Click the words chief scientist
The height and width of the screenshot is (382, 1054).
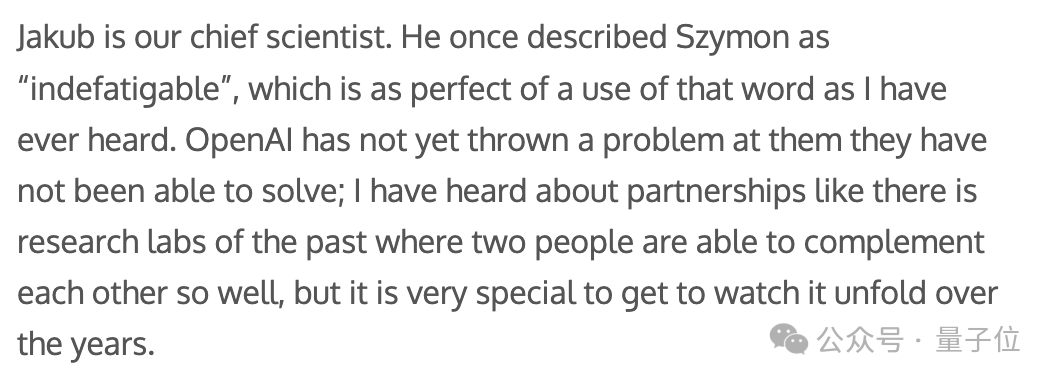290,38
